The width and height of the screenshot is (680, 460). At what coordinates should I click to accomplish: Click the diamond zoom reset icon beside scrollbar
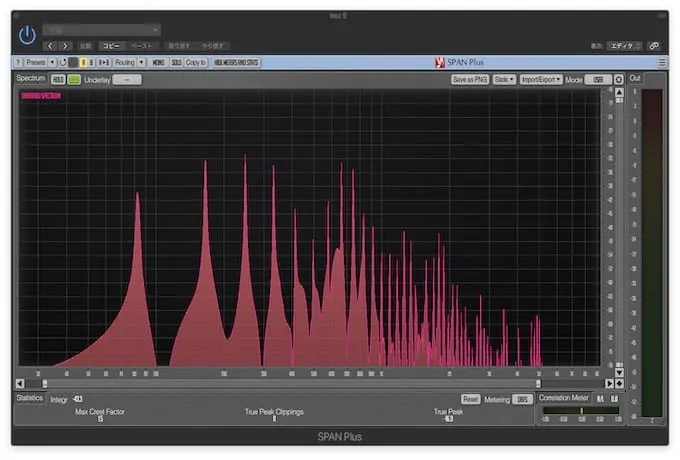[x=619, y=383]
